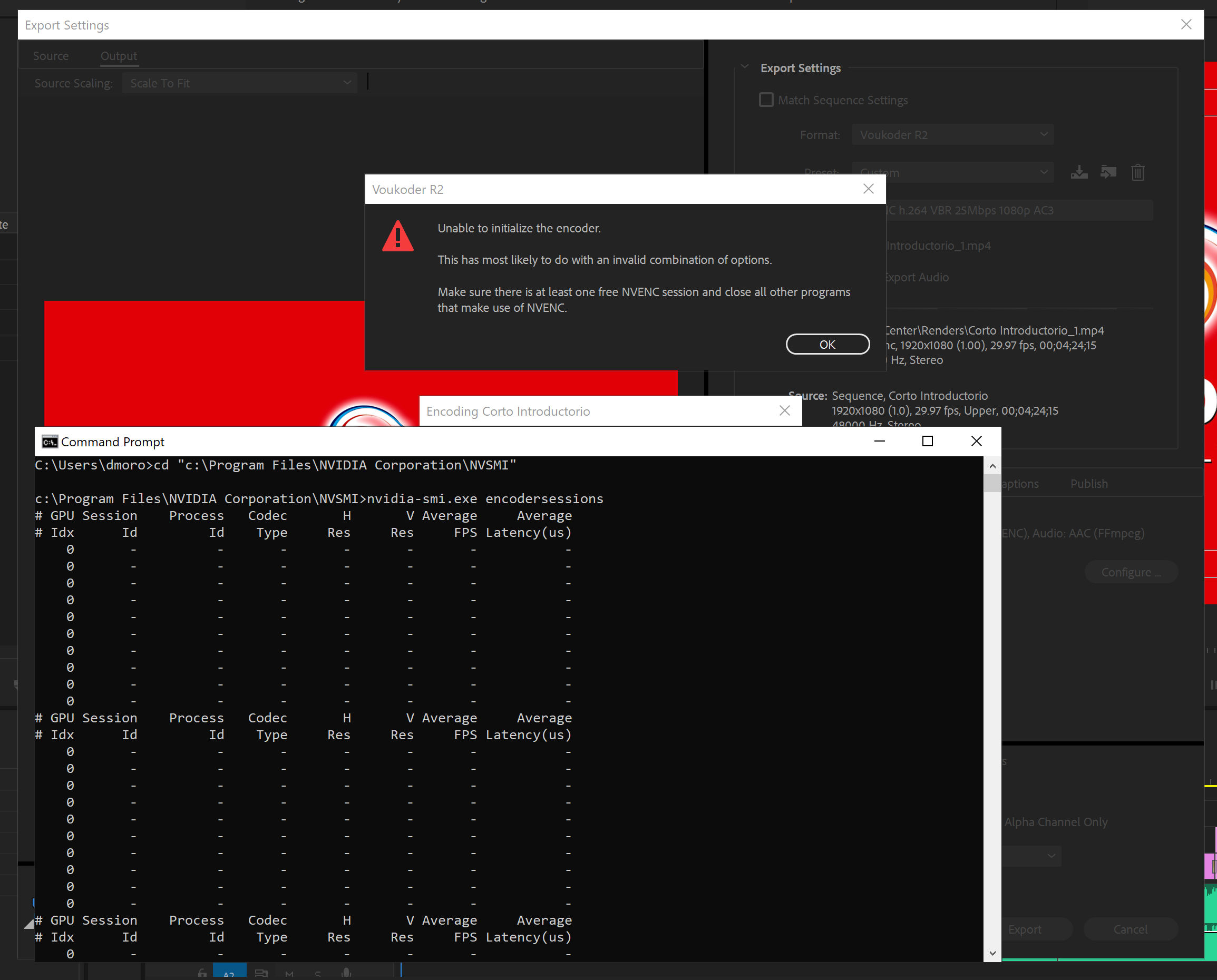Click the Cancel button in Export Settings
Image resolution: width=1217 pixels, height=980 pixels.
pyautogui.click(x=1130, y=929)
